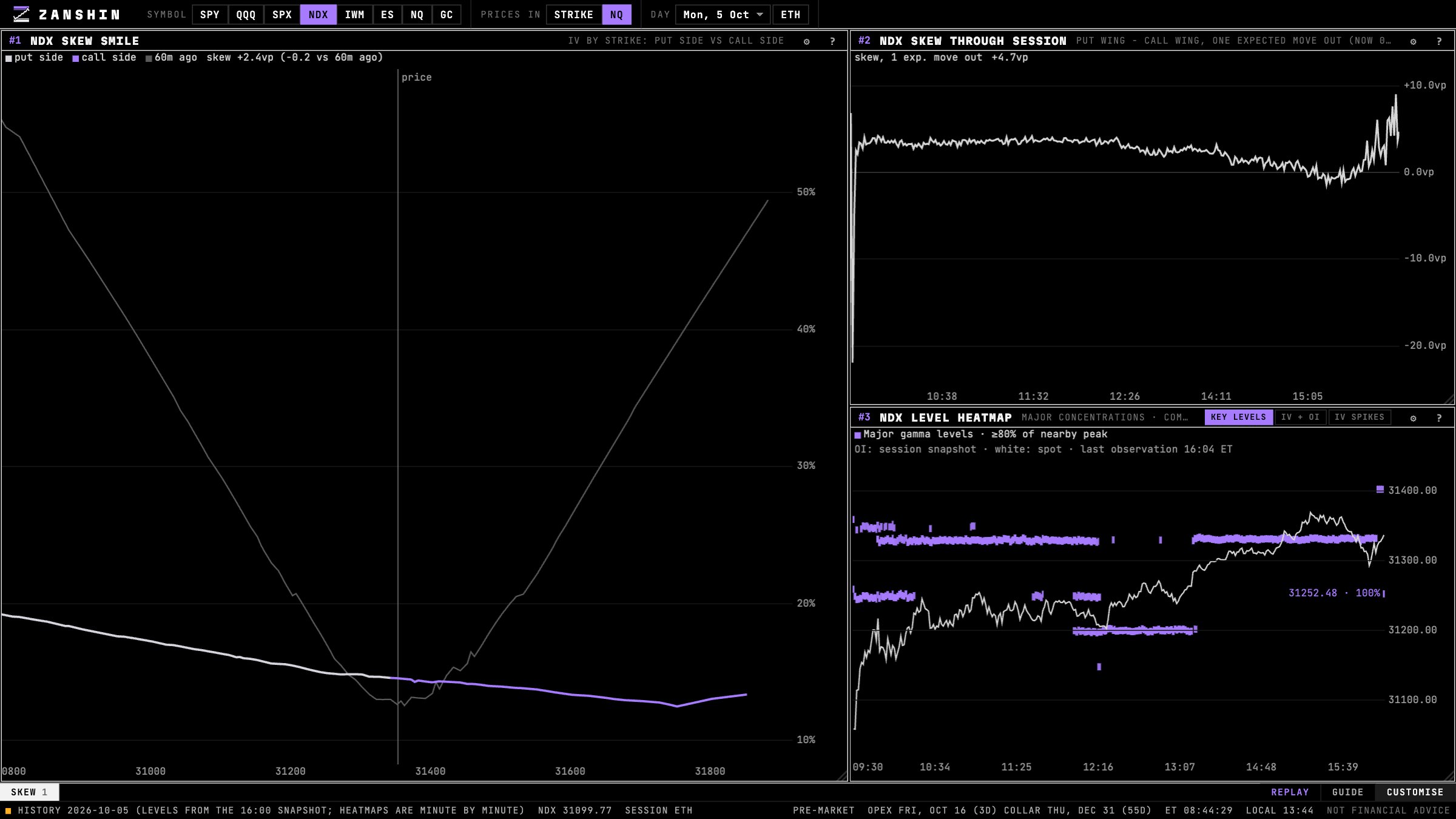The width and height of the screenshot is (1456, 819).
Task: Click put side legend swatch
Action: [8, 59]
